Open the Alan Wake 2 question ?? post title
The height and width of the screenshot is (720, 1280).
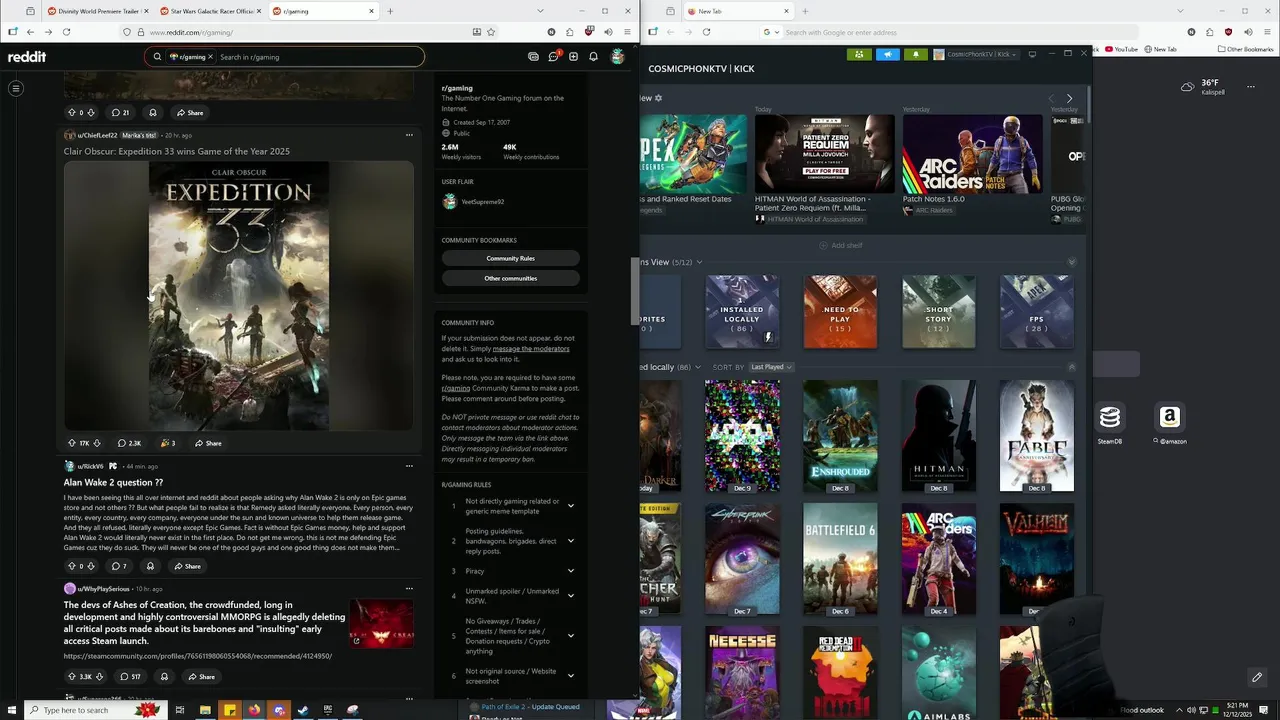tap(113, 482)
